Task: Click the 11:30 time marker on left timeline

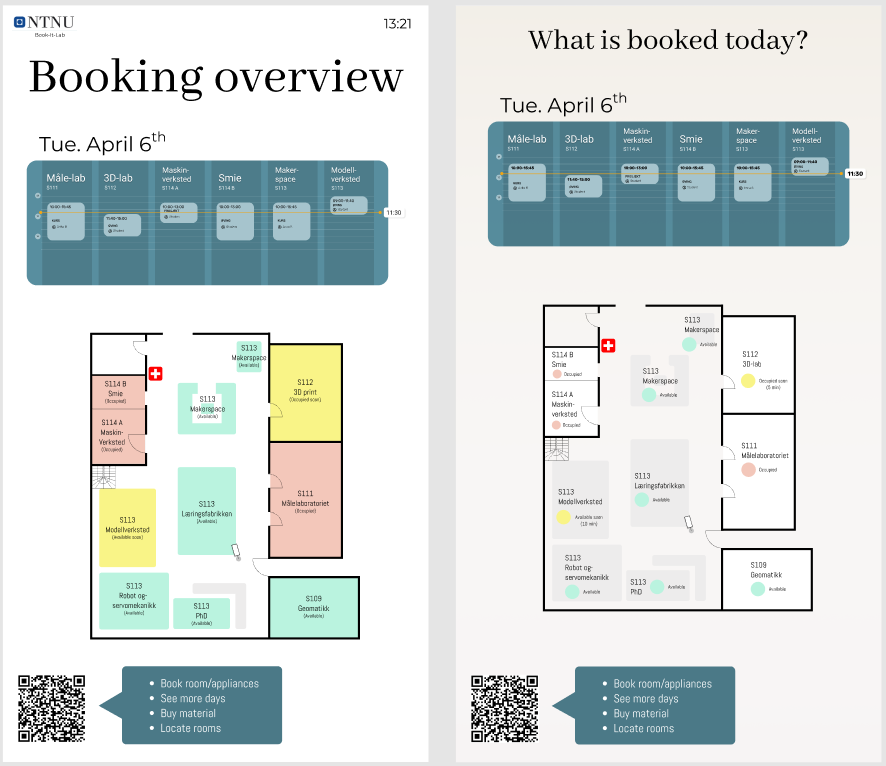Action: coord(394,212)
